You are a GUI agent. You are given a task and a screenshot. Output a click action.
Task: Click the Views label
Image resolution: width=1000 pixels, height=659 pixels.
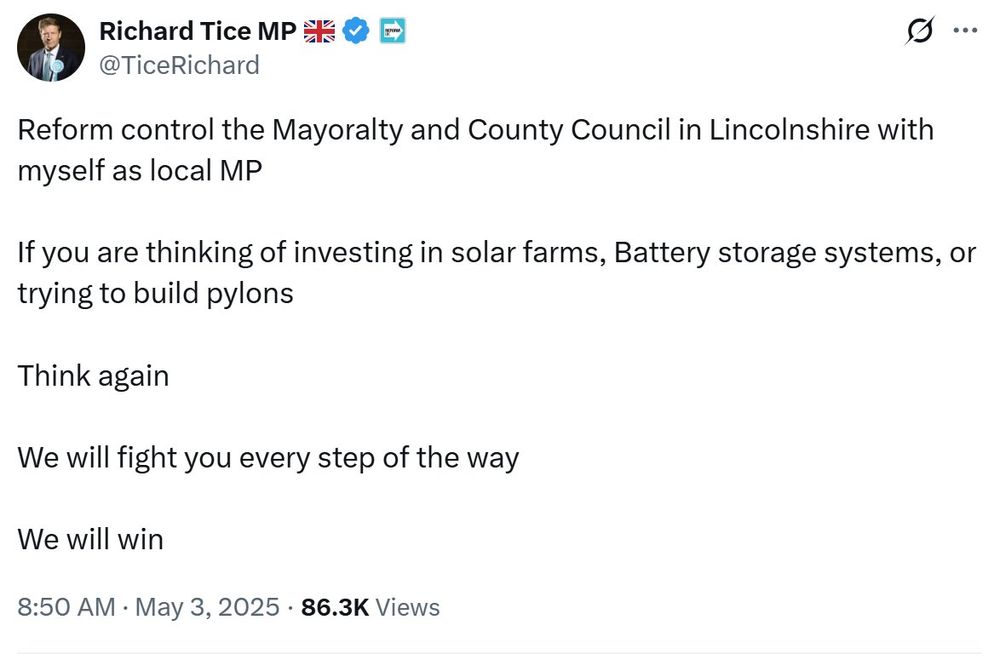408,607
